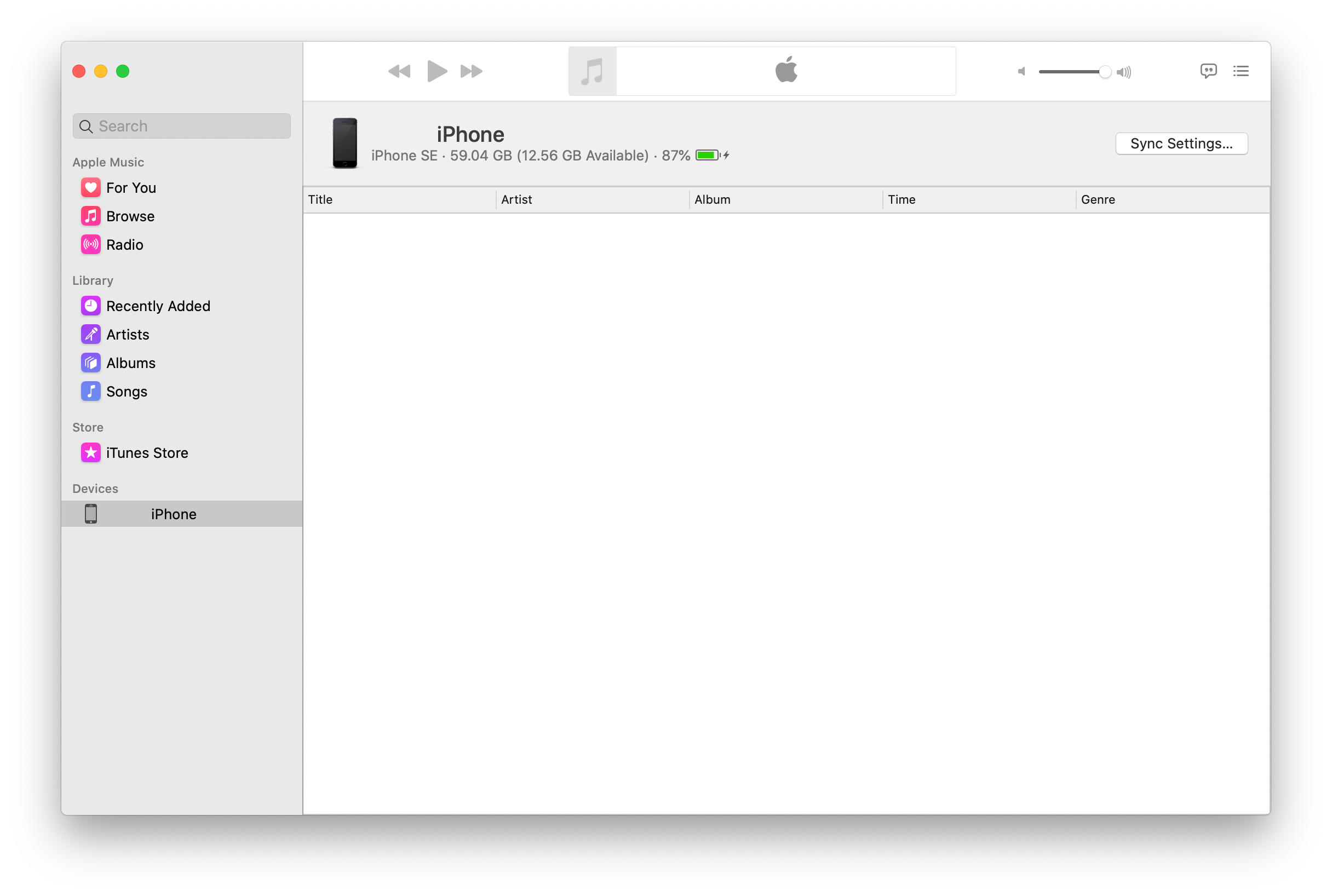Click the Albums stack icon

click(91, 364)
